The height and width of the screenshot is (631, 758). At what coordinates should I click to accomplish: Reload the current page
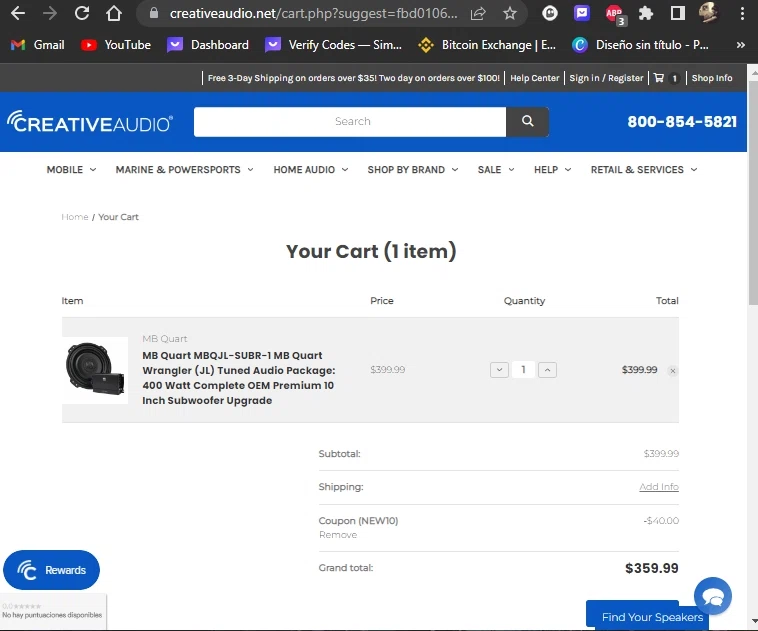[x=82, y=14]
